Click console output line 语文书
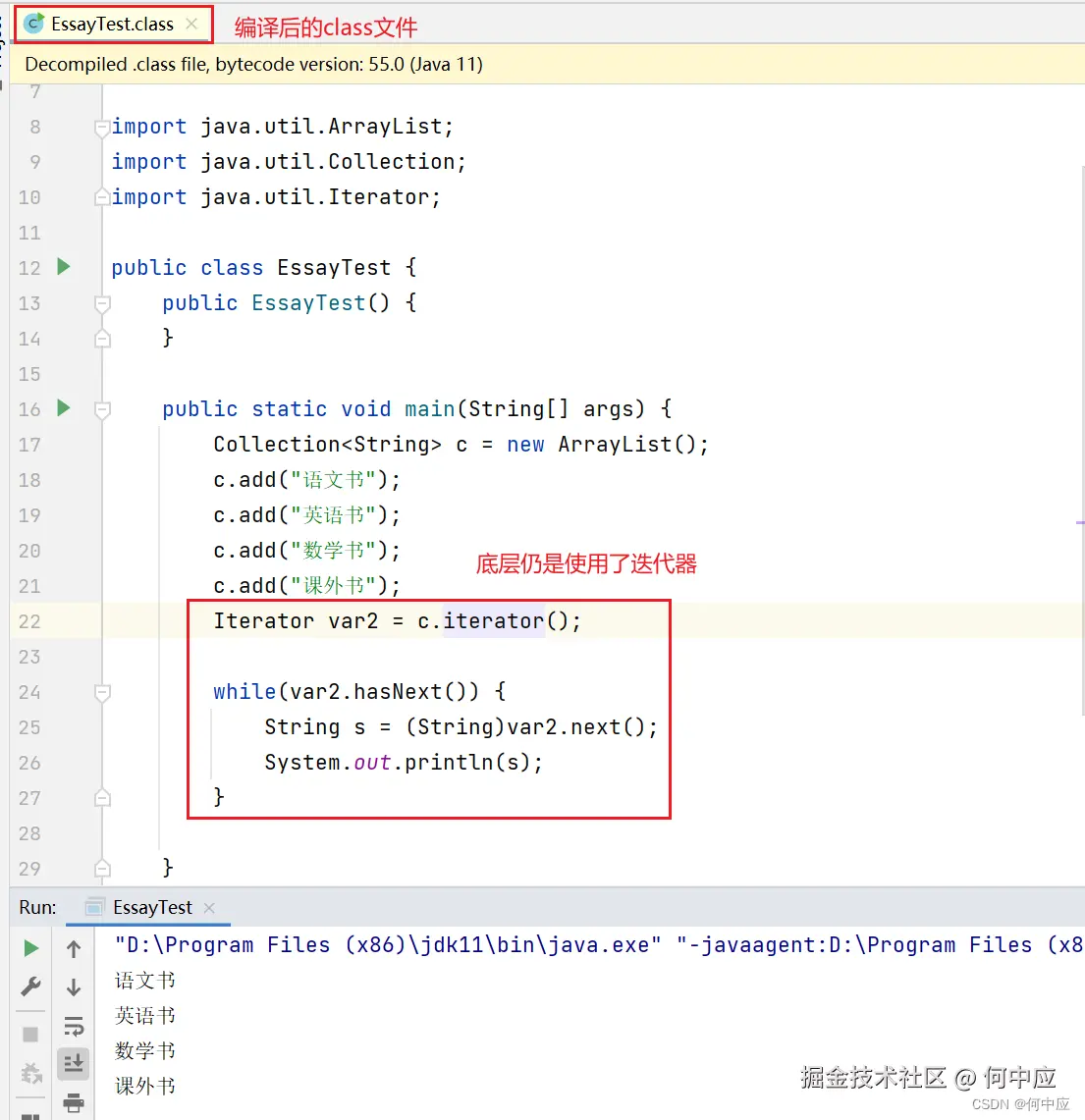 coord(145,980)
